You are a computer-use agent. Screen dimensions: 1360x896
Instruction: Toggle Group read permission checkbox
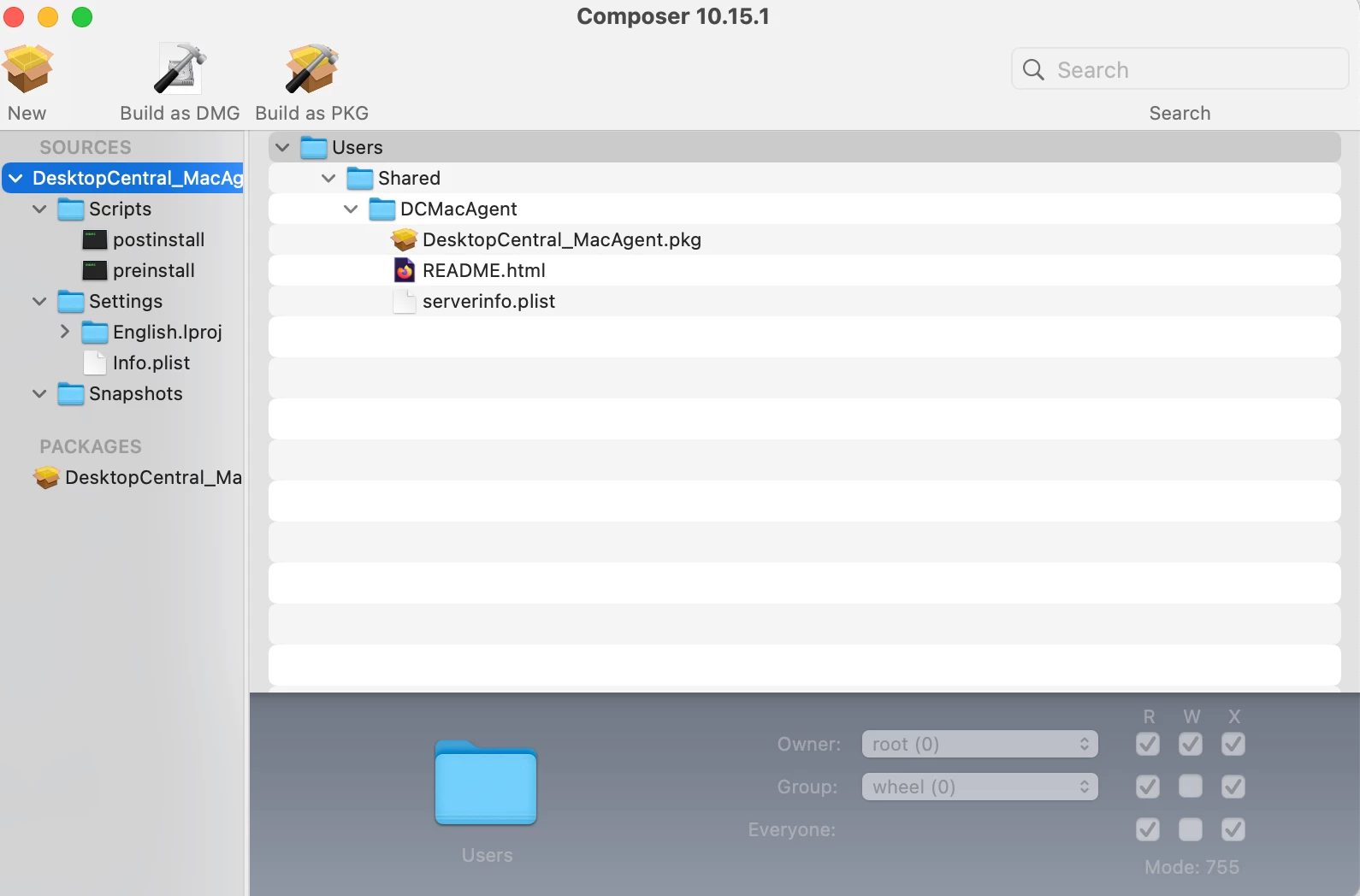click(x=1148, y=787)
